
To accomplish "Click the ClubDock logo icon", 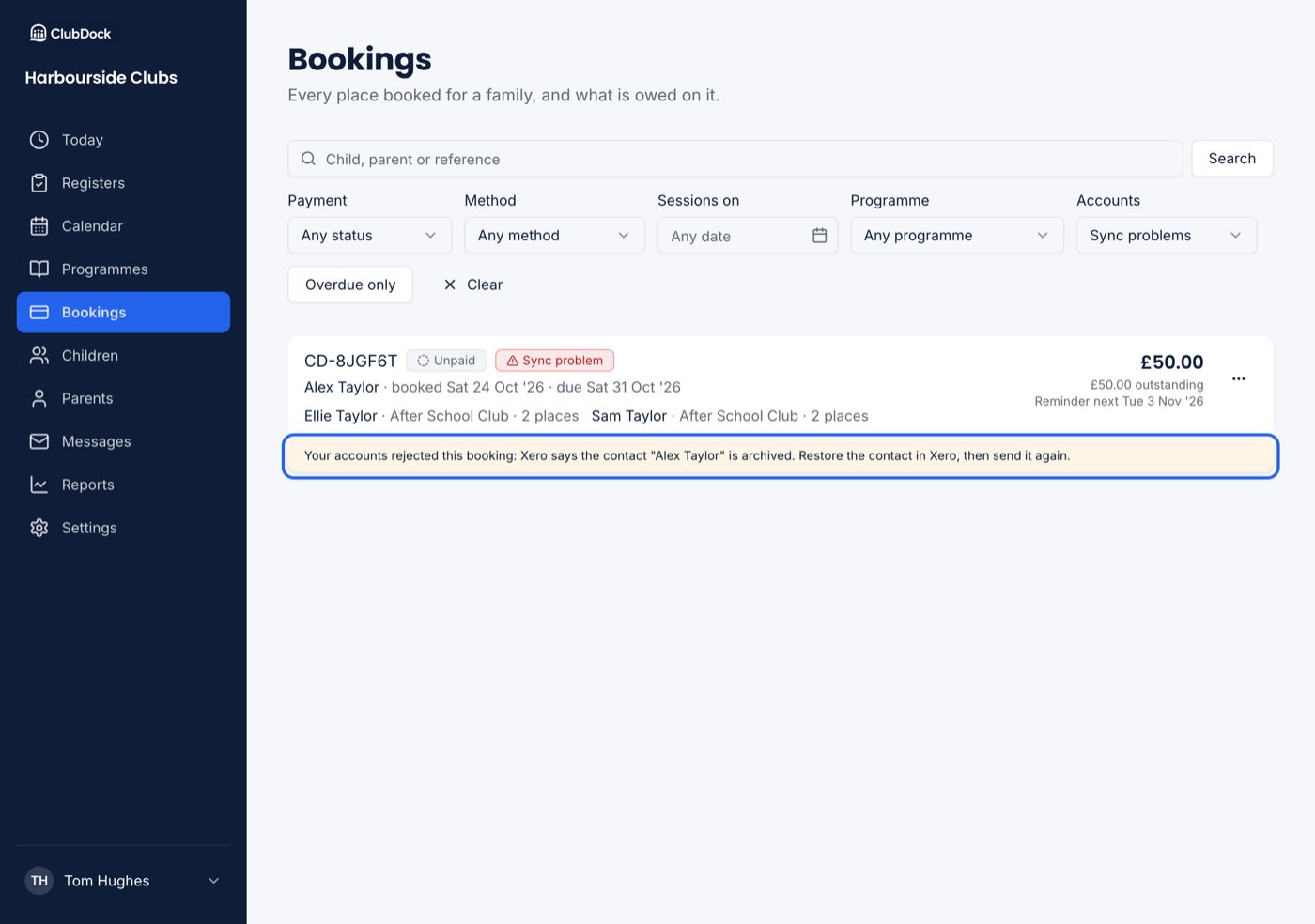I will 38,34.
